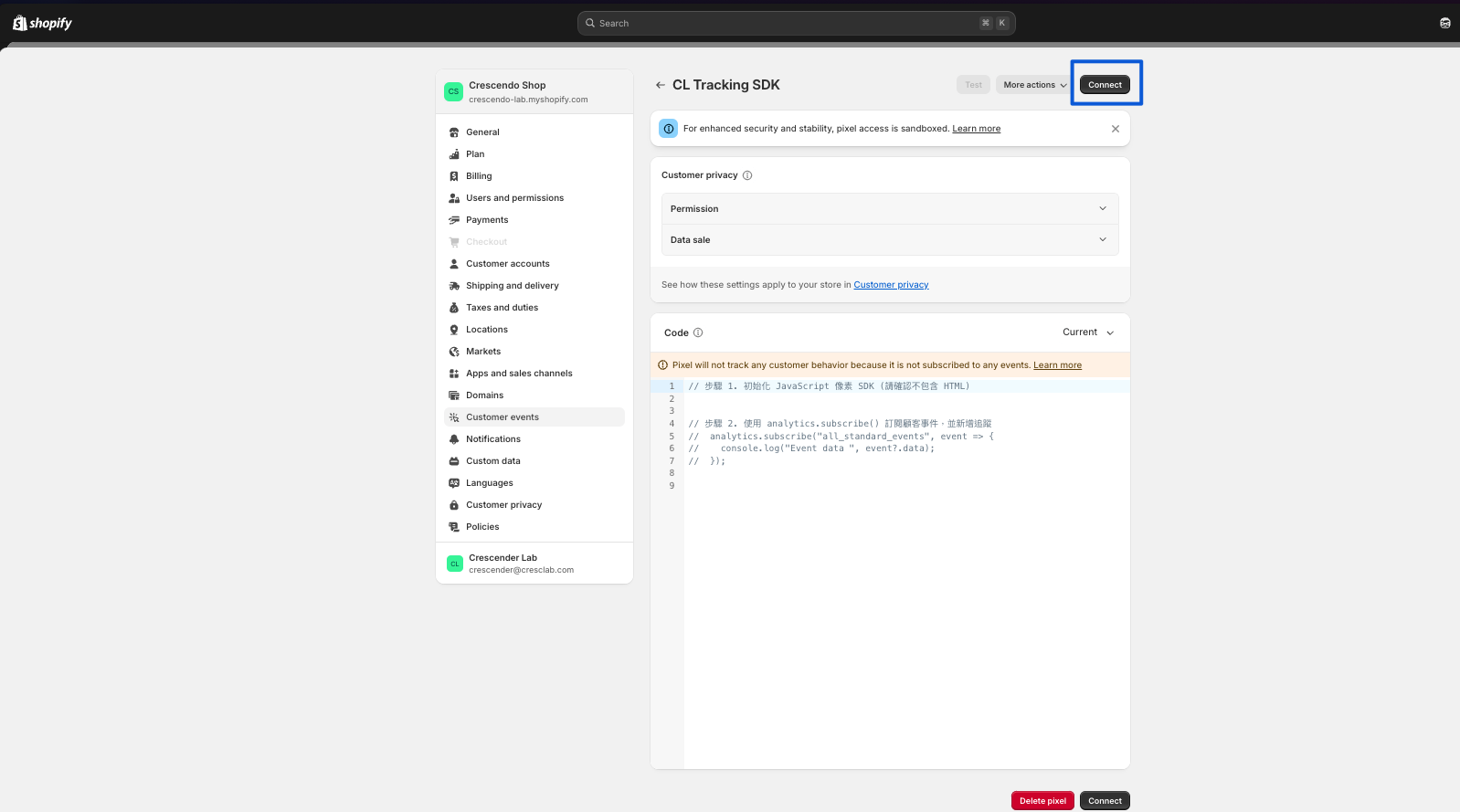Go to Shipping and delivery settings
The height and width of the screenshot is (812, 1460).
tap(512, 286)
